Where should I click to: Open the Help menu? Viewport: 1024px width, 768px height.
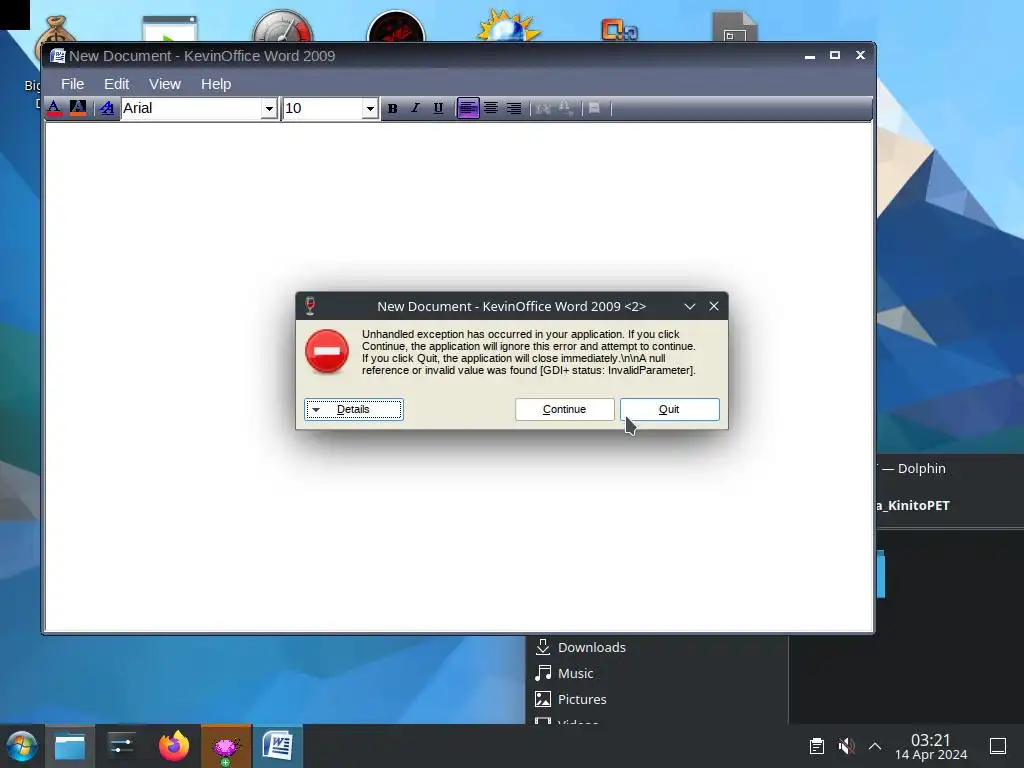(x=216, y=84)
